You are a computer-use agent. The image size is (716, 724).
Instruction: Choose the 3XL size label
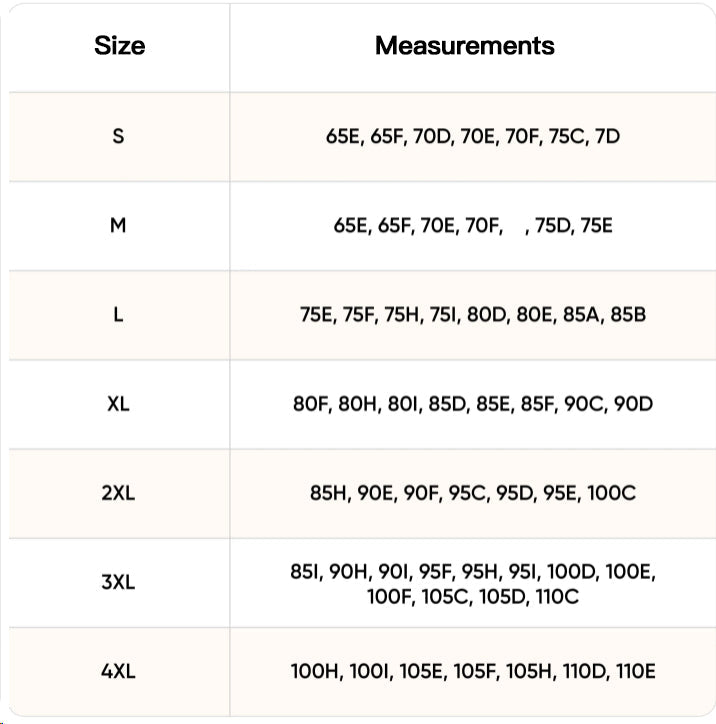click(x=119, y=583)
